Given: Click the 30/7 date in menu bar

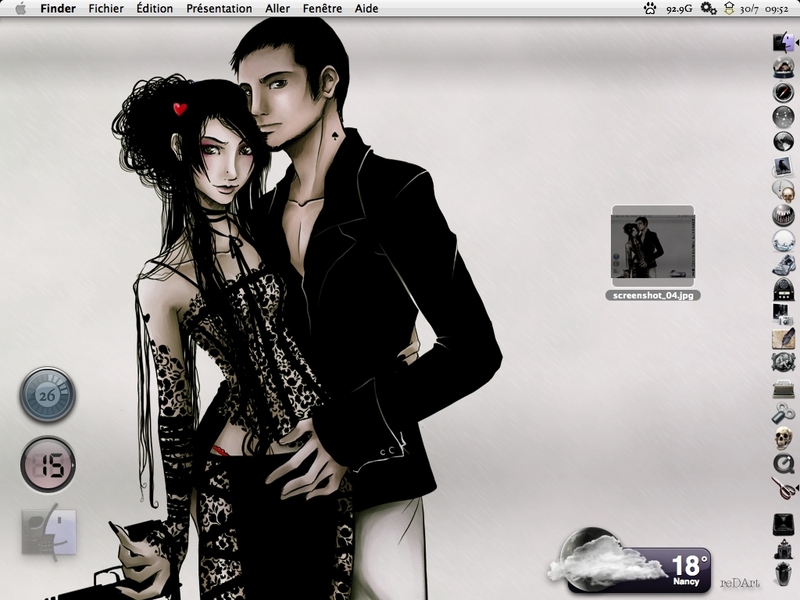Looking at the screenshot, I should coord(749,9).
